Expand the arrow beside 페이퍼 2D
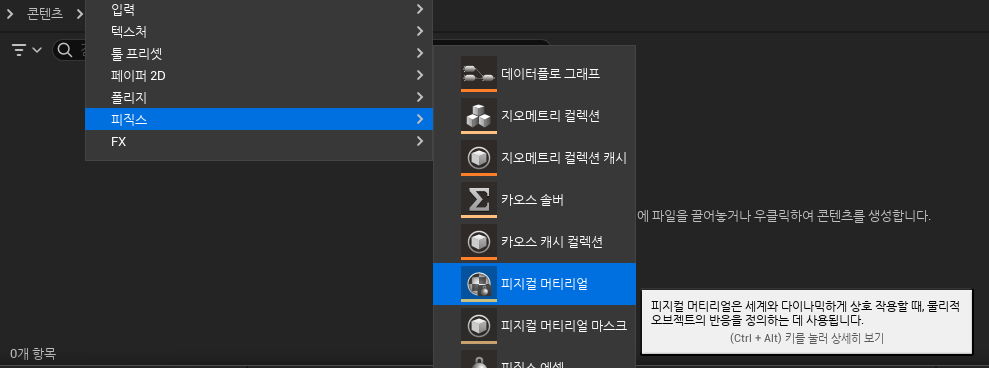Screen dimensions: 989x368 pos(420,75)
